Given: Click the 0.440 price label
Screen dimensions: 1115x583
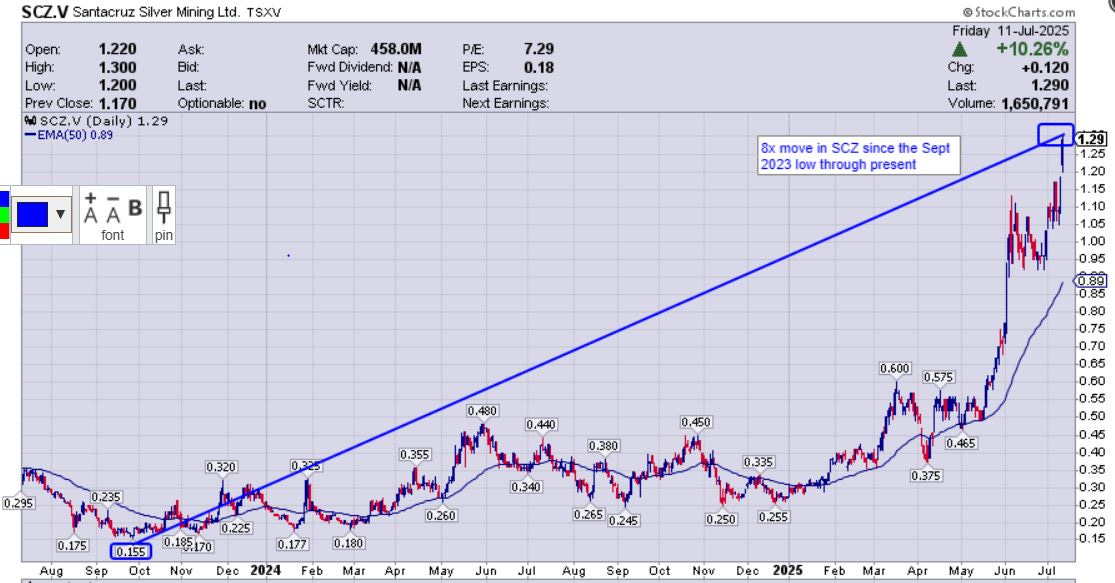Looking at the screenshot, I should [x=540, y=424].
